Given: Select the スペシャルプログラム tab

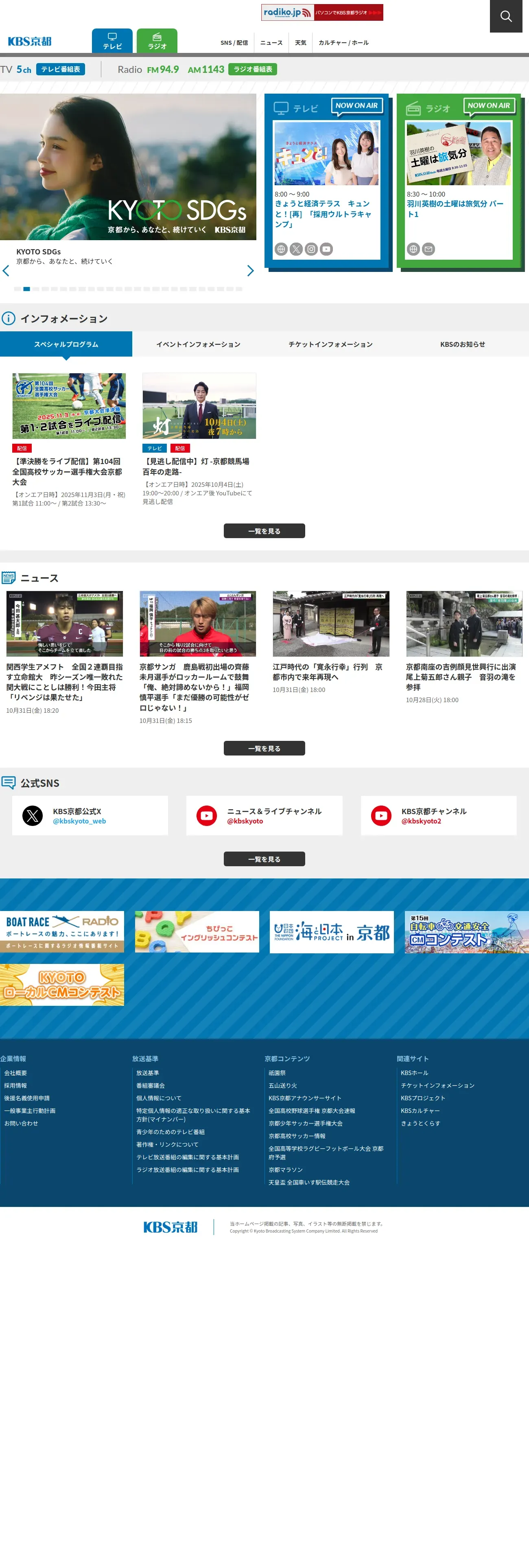Looking at the screenshot, I should tap(66, 344).
